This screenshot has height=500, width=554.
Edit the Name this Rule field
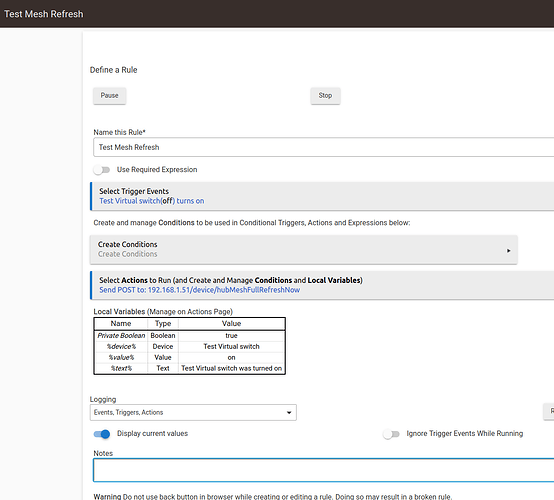pos(323,147)
